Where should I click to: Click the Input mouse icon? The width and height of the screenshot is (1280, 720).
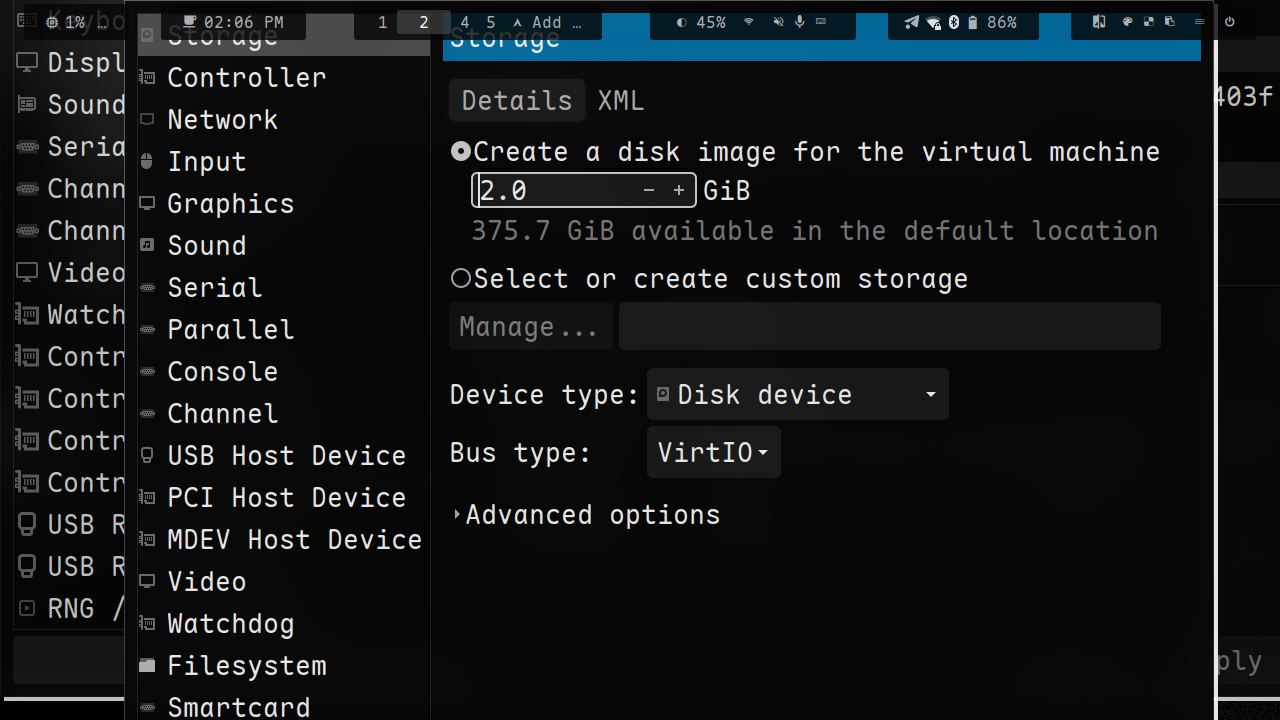click(x=147, y=162)
